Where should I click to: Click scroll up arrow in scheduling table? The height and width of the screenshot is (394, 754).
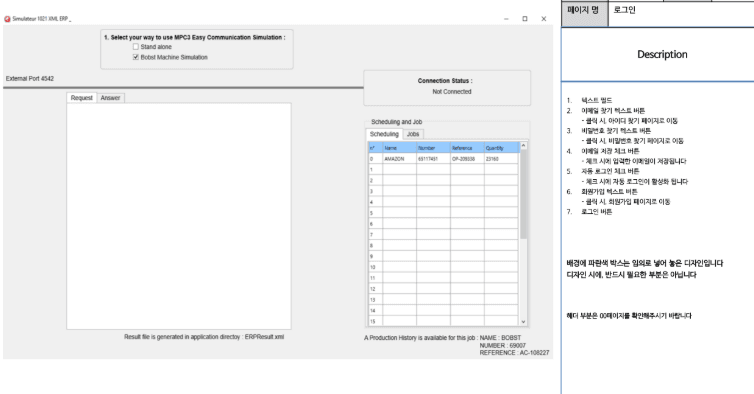tap(523, 146)
